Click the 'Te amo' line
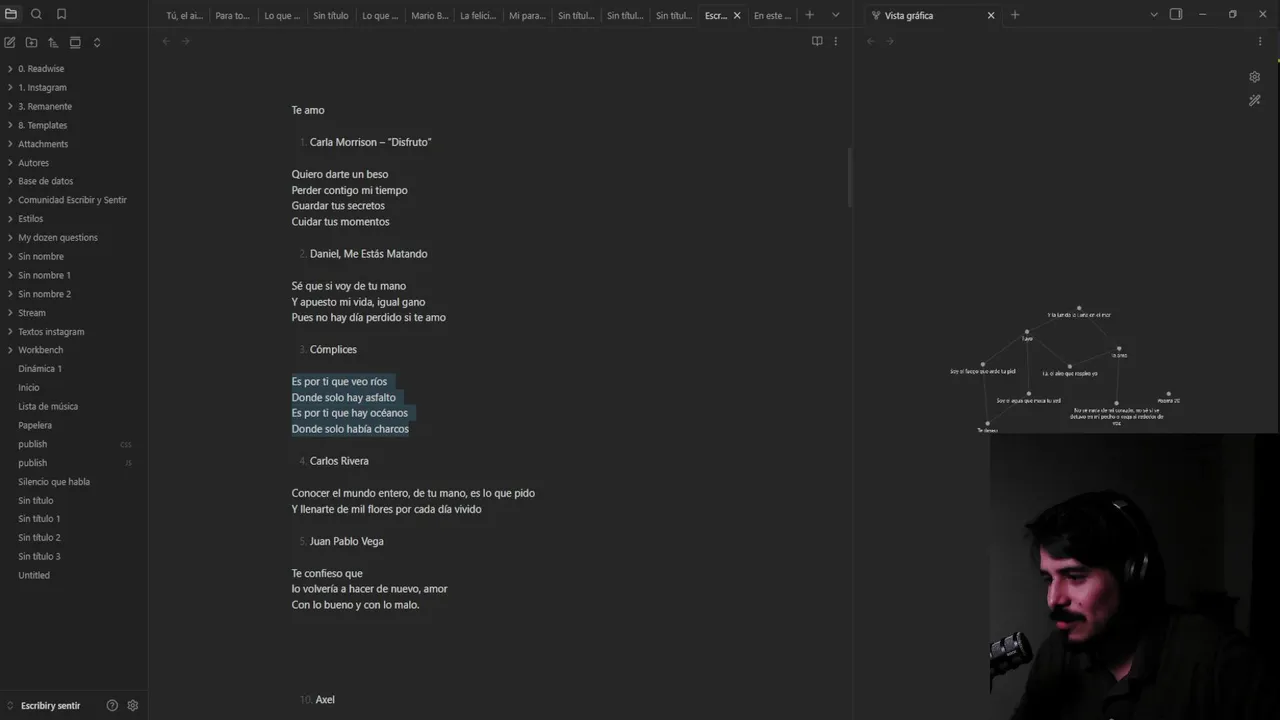Image resolution: width=1280 pixels, height=720 pixels. pos(308,110)
